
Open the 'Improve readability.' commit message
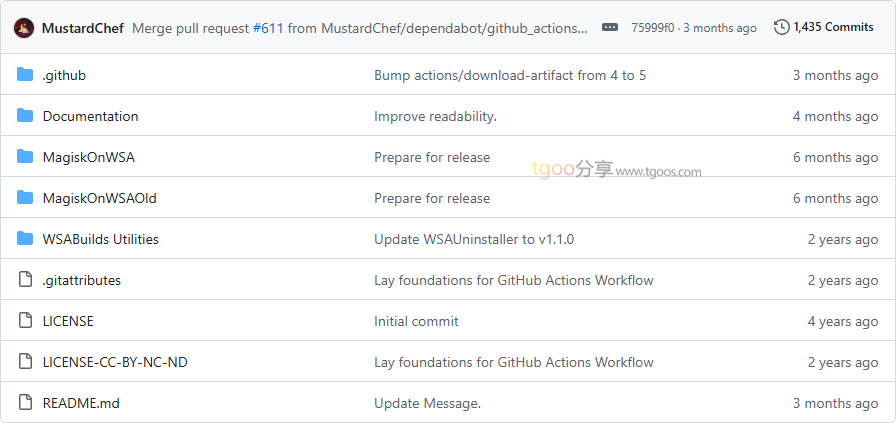435,116
